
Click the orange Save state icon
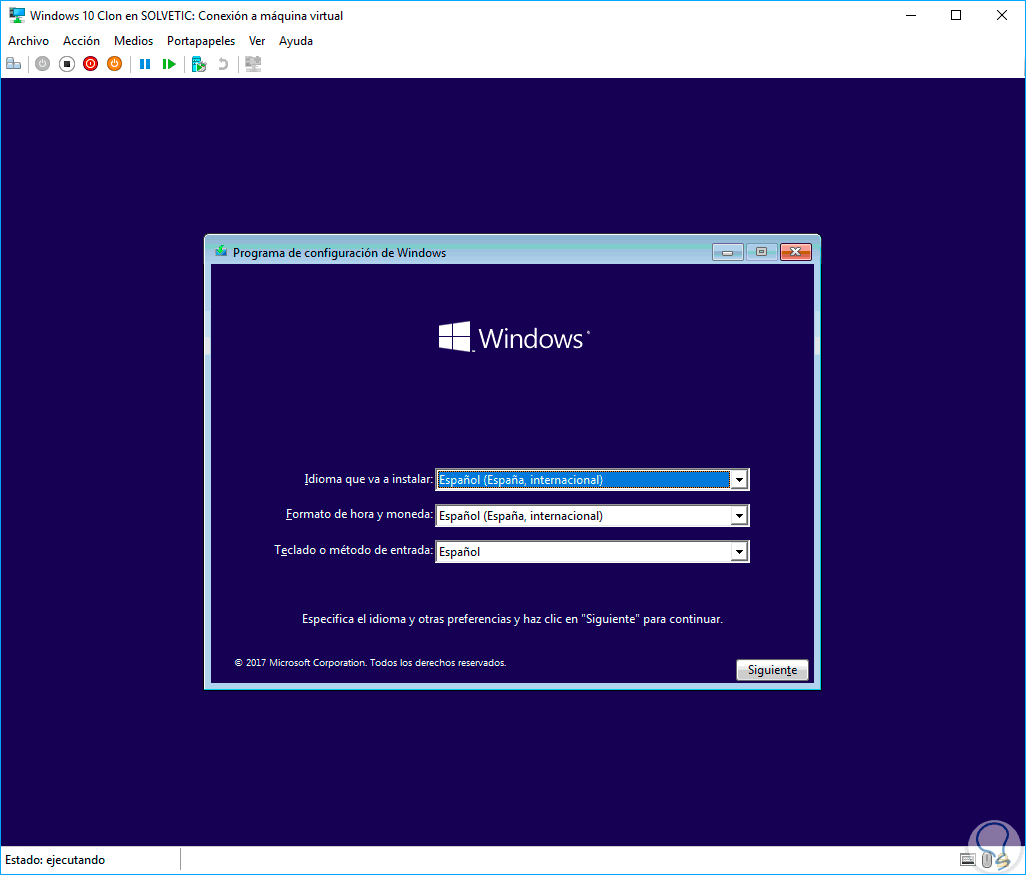[115, 64]
